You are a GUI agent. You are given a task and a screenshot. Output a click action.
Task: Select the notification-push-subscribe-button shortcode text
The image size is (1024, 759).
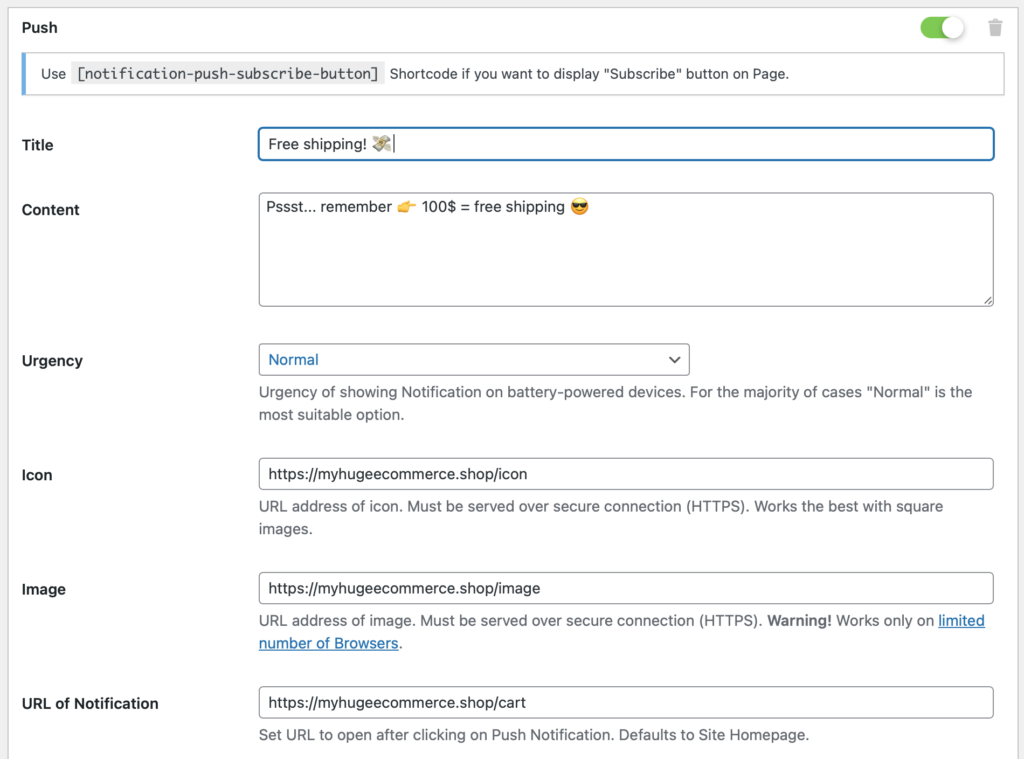coord(230,73)
